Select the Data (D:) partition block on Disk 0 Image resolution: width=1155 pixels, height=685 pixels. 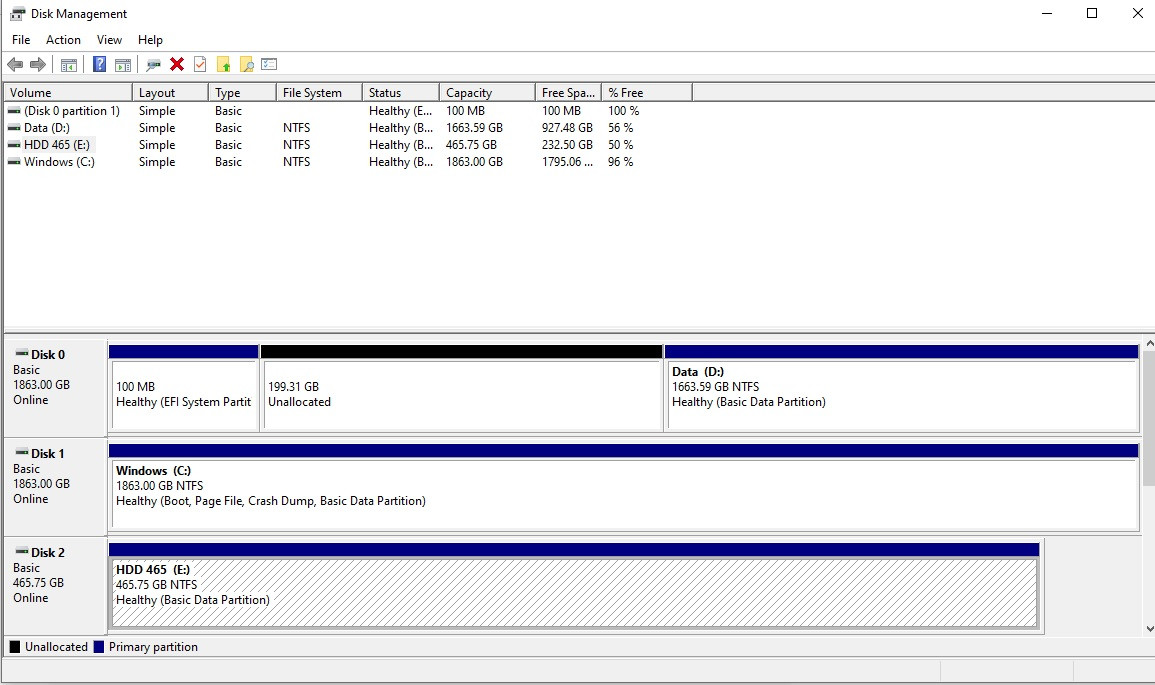click(902, 388)
